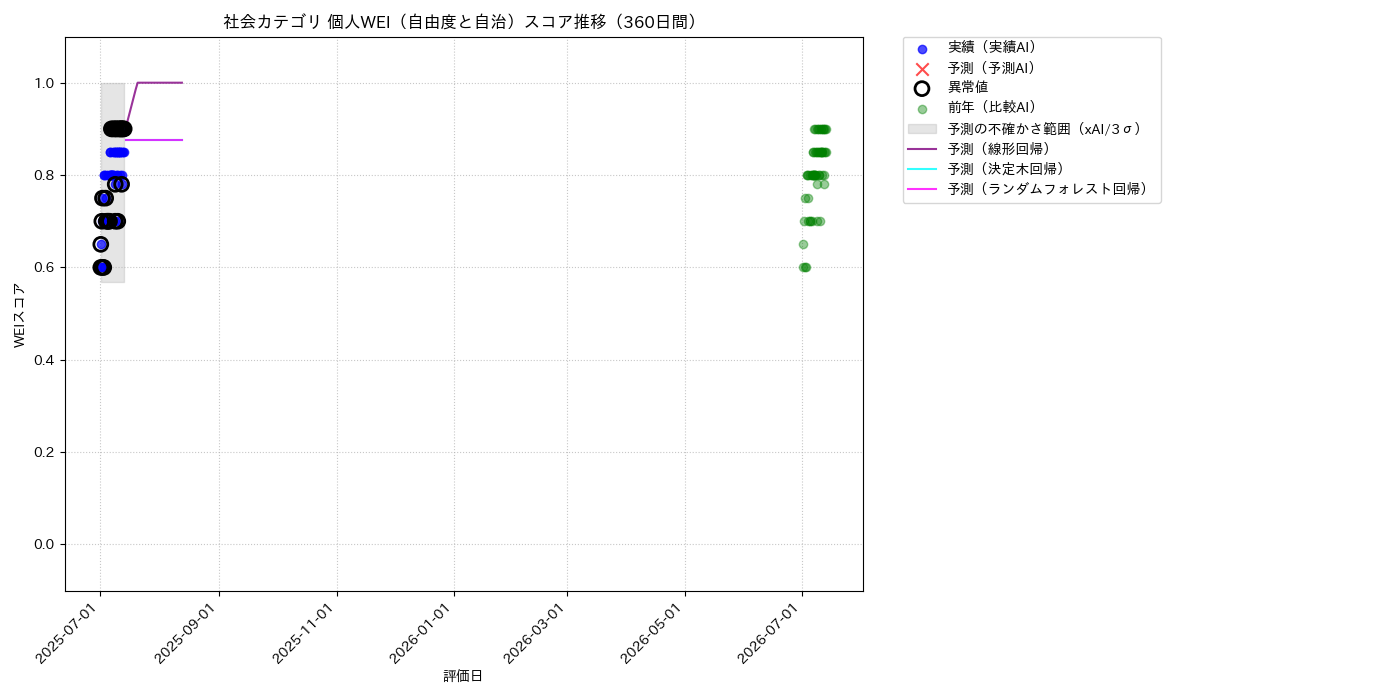Click the green dot 前年 legend marker
1400x700 pixels.
tap(922, 109)
